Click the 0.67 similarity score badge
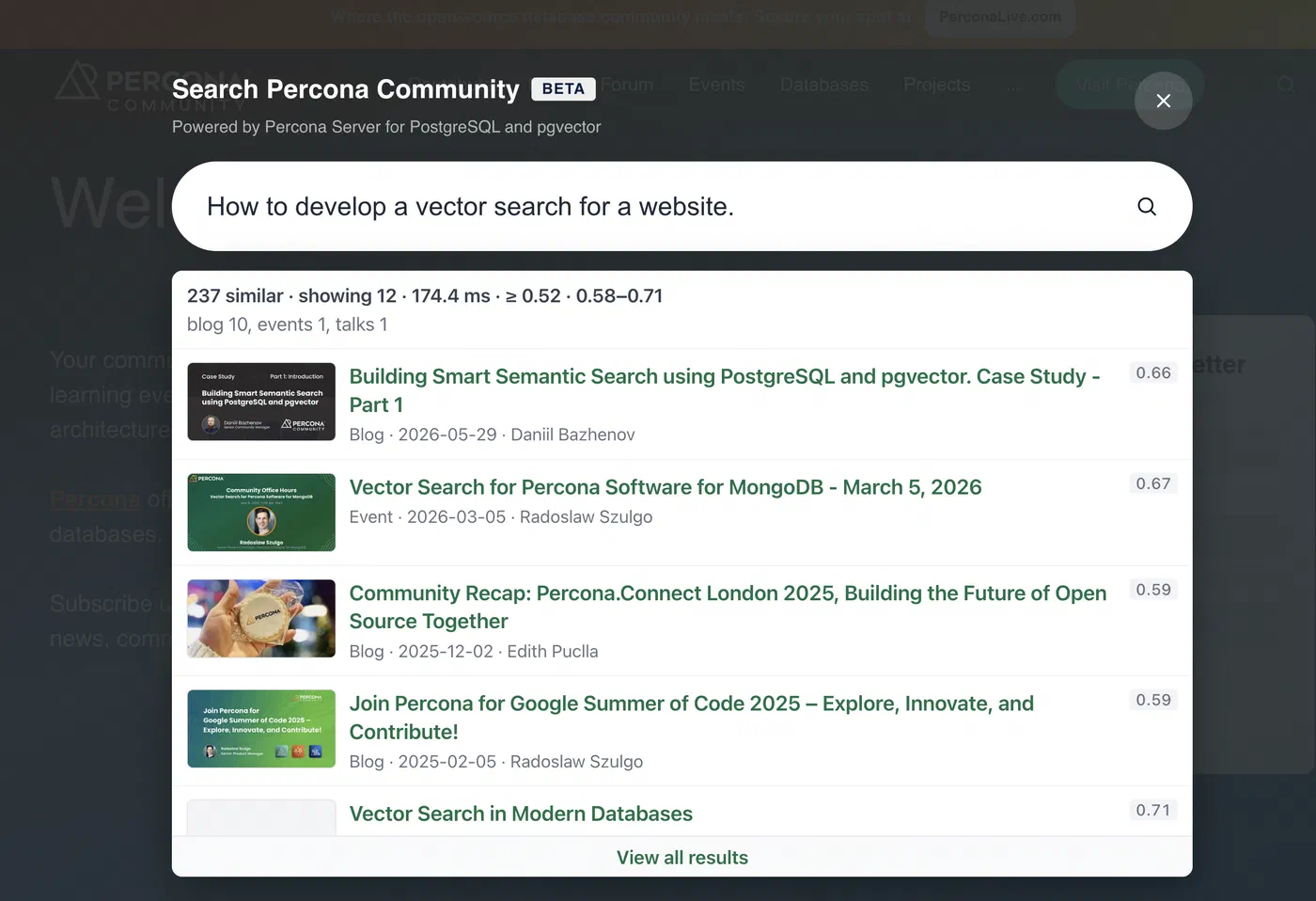Screen dimensions: 1316x901 (x=1153, y=484)
